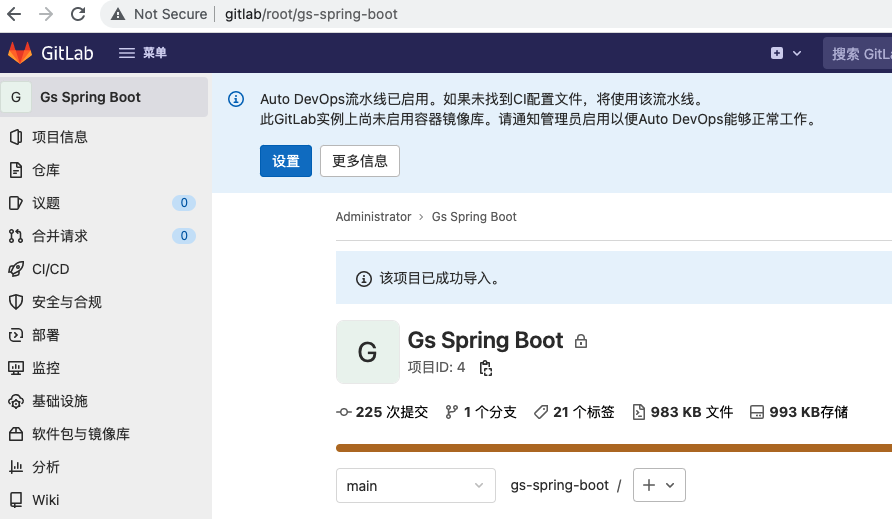This screenshot has height=519, width=892.
Task: Click the browser forward arrow
Action: 46,14
